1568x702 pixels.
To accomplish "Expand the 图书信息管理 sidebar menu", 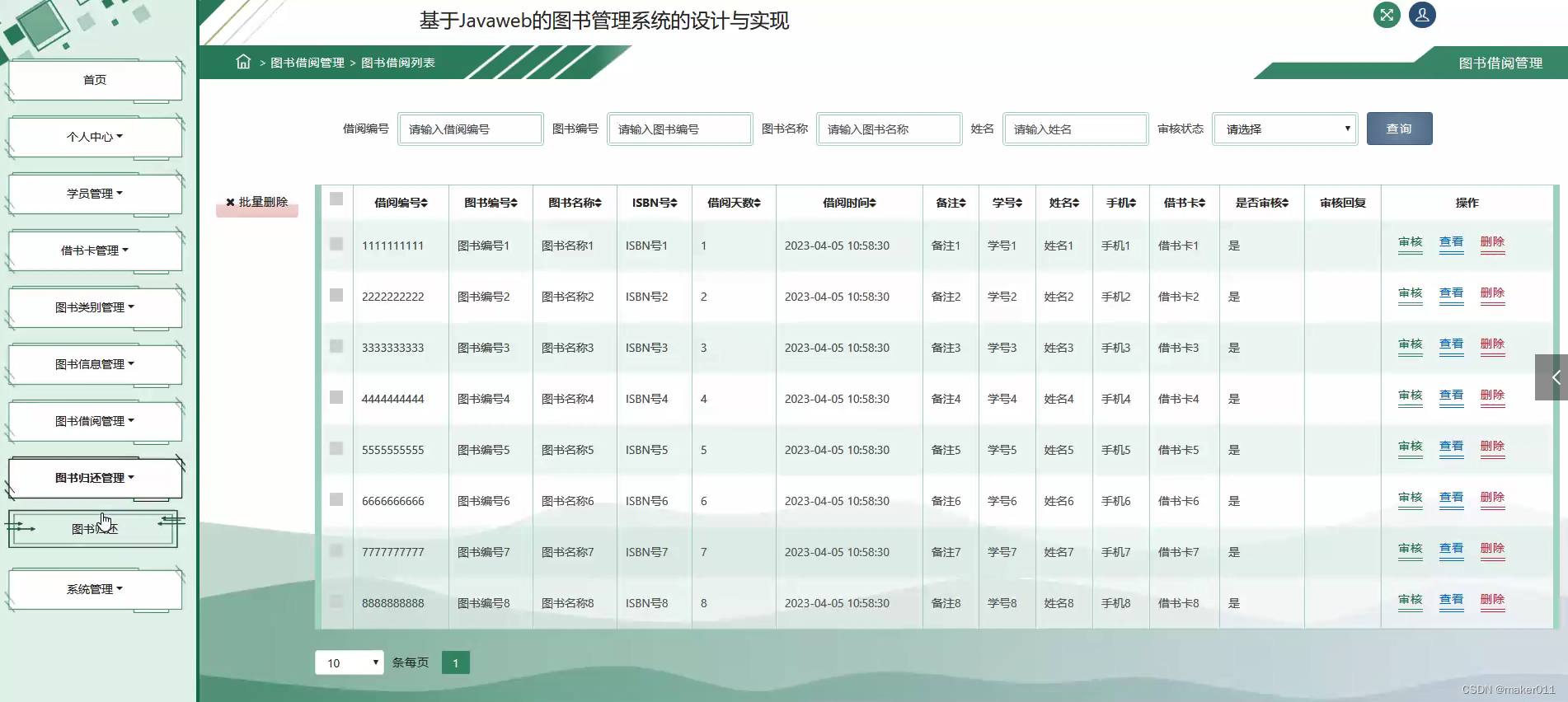I will click(95, 364).
